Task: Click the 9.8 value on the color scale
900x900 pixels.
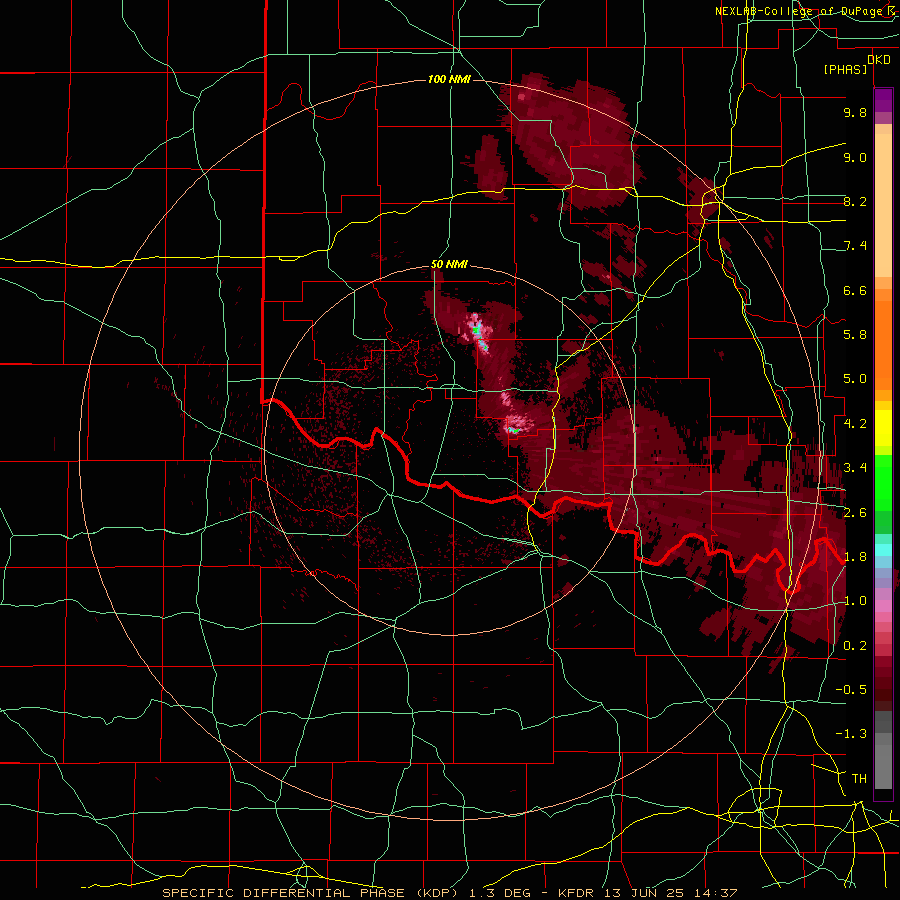Action: click(855, 112)
